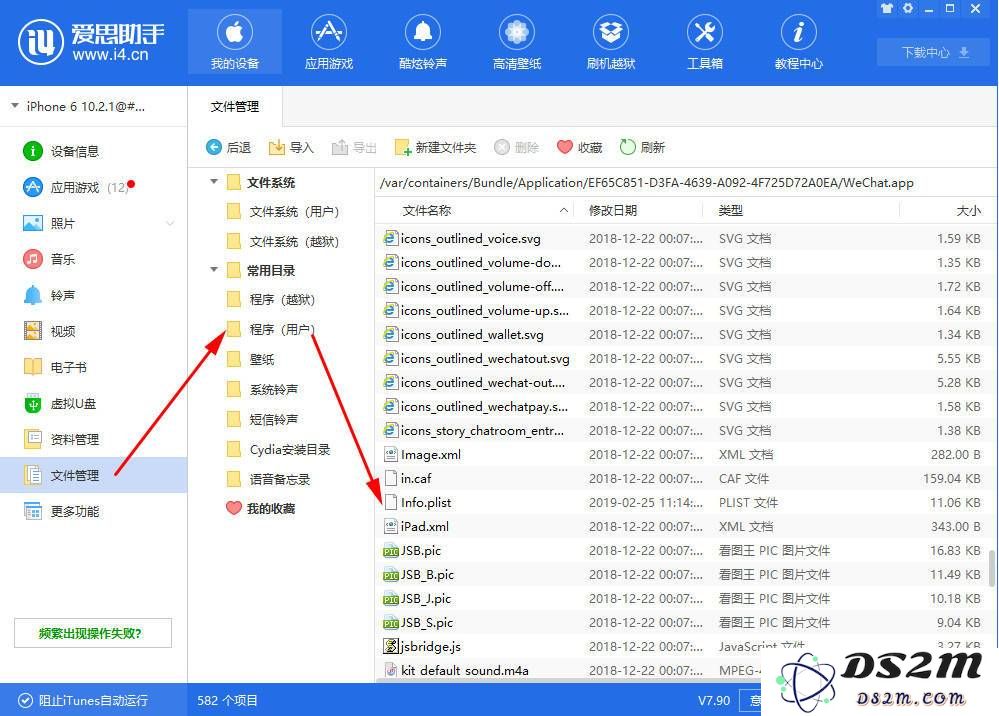
Task: Select 文件管理 in sidebar
Action: click(x=94, y=475)
